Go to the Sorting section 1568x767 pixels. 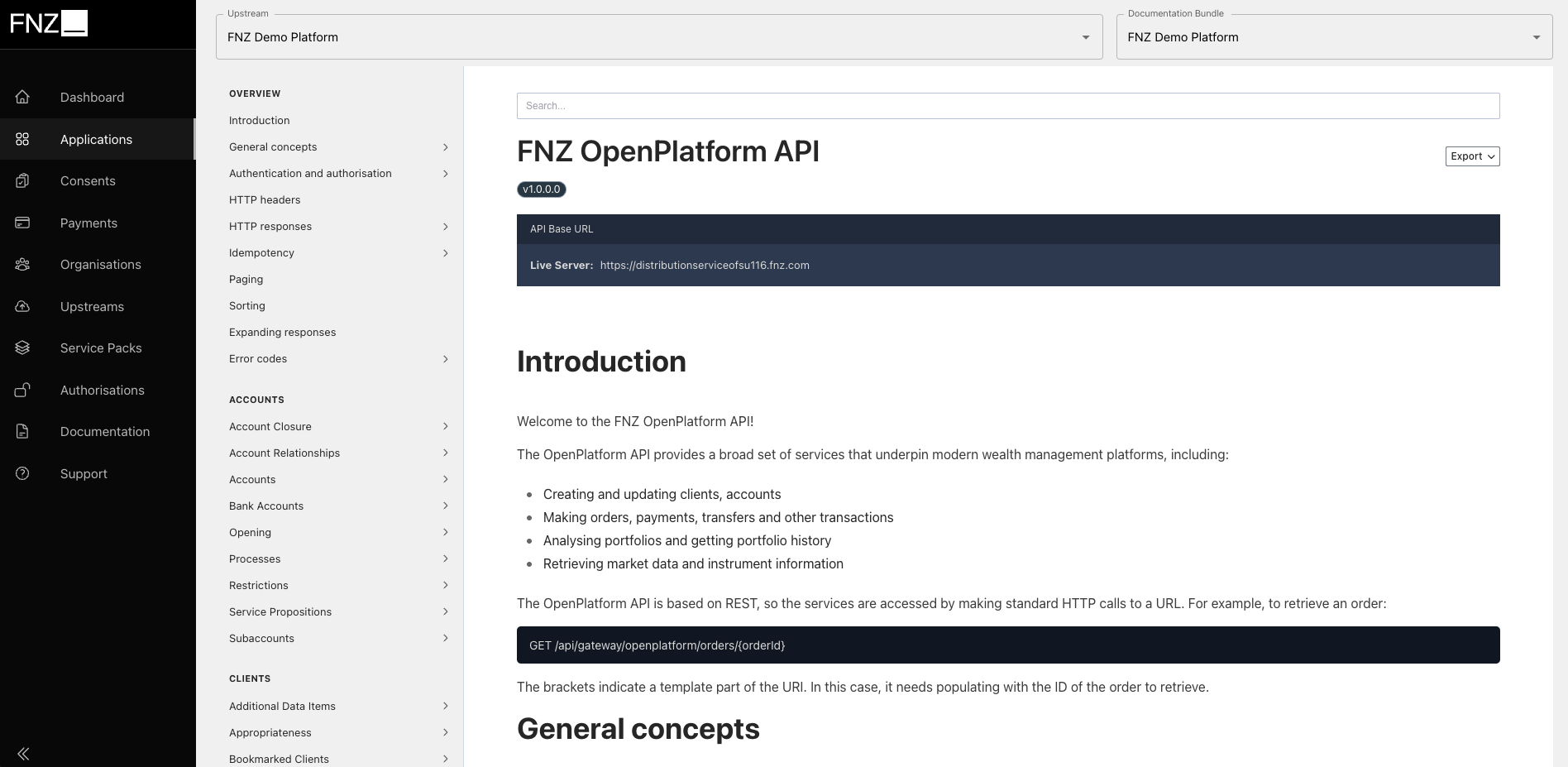(247, 305)
